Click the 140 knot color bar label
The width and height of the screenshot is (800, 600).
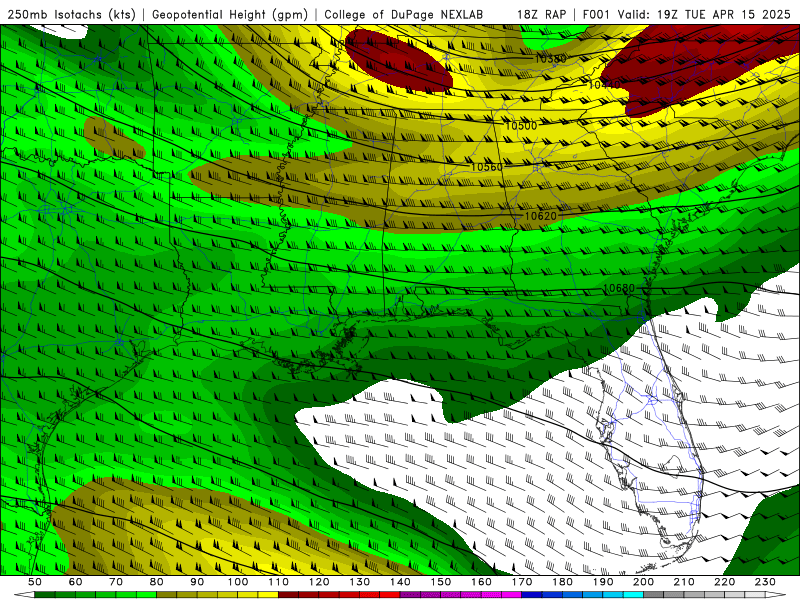pos(400,582)
